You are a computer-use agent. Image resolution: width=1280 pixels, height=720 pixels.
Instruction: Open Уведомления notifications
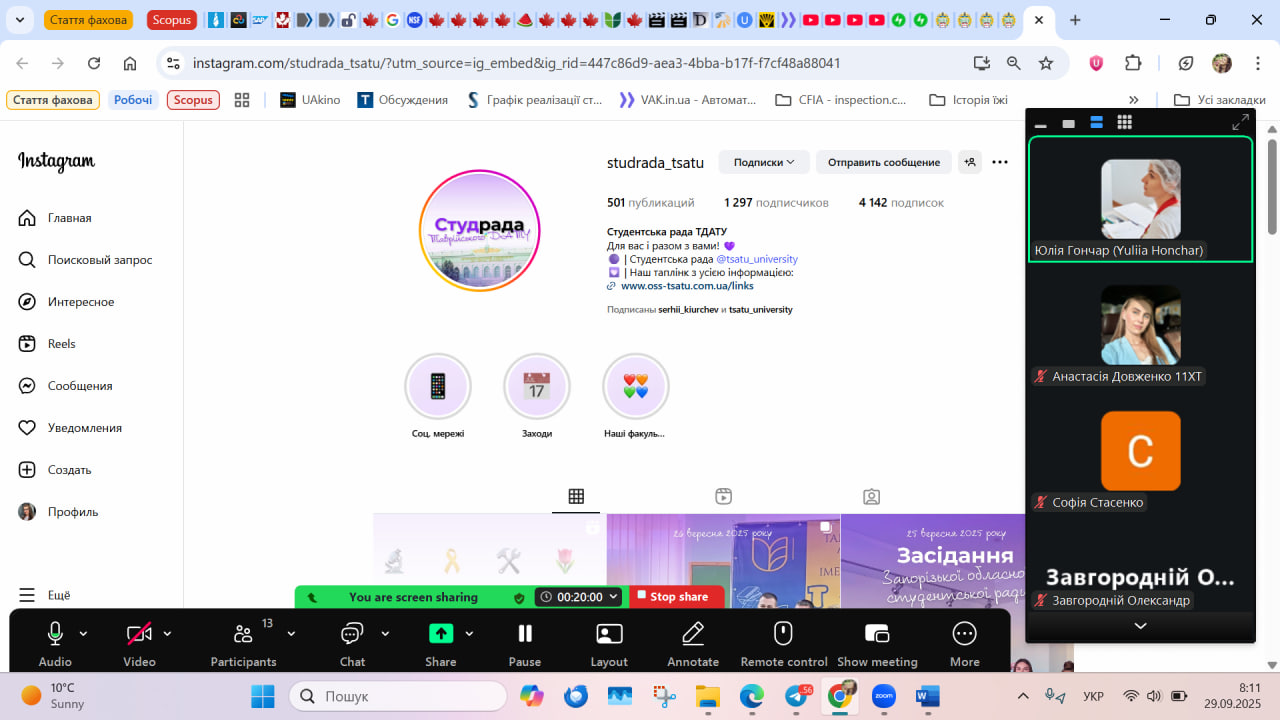[x=70, y=428]
